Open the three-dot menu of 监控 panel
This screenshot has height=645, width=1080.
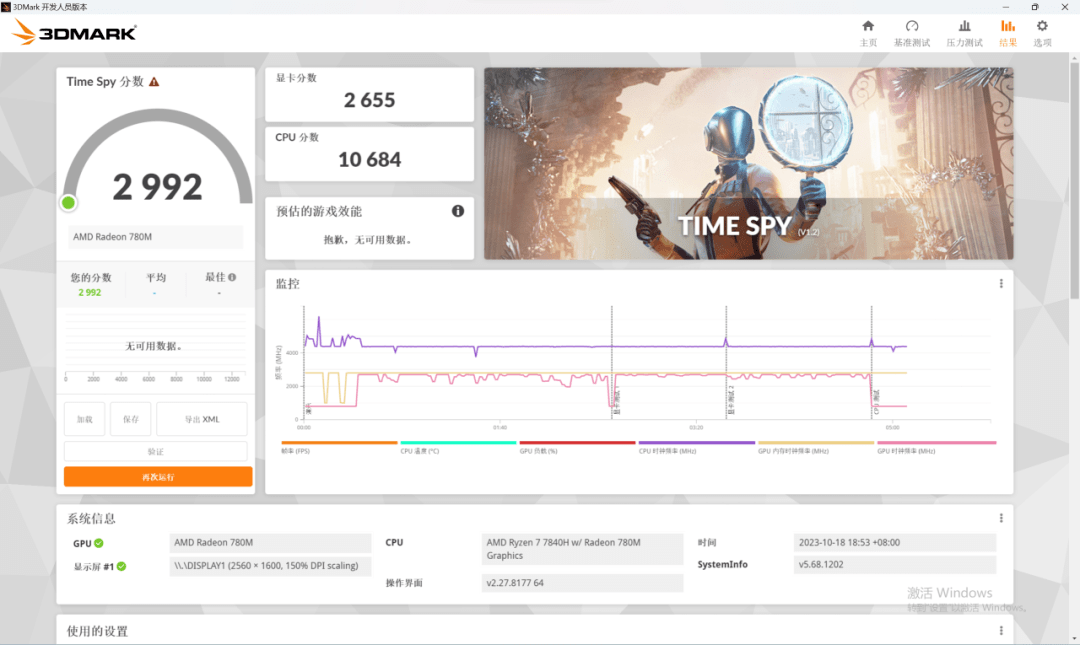pos(1001,283)
